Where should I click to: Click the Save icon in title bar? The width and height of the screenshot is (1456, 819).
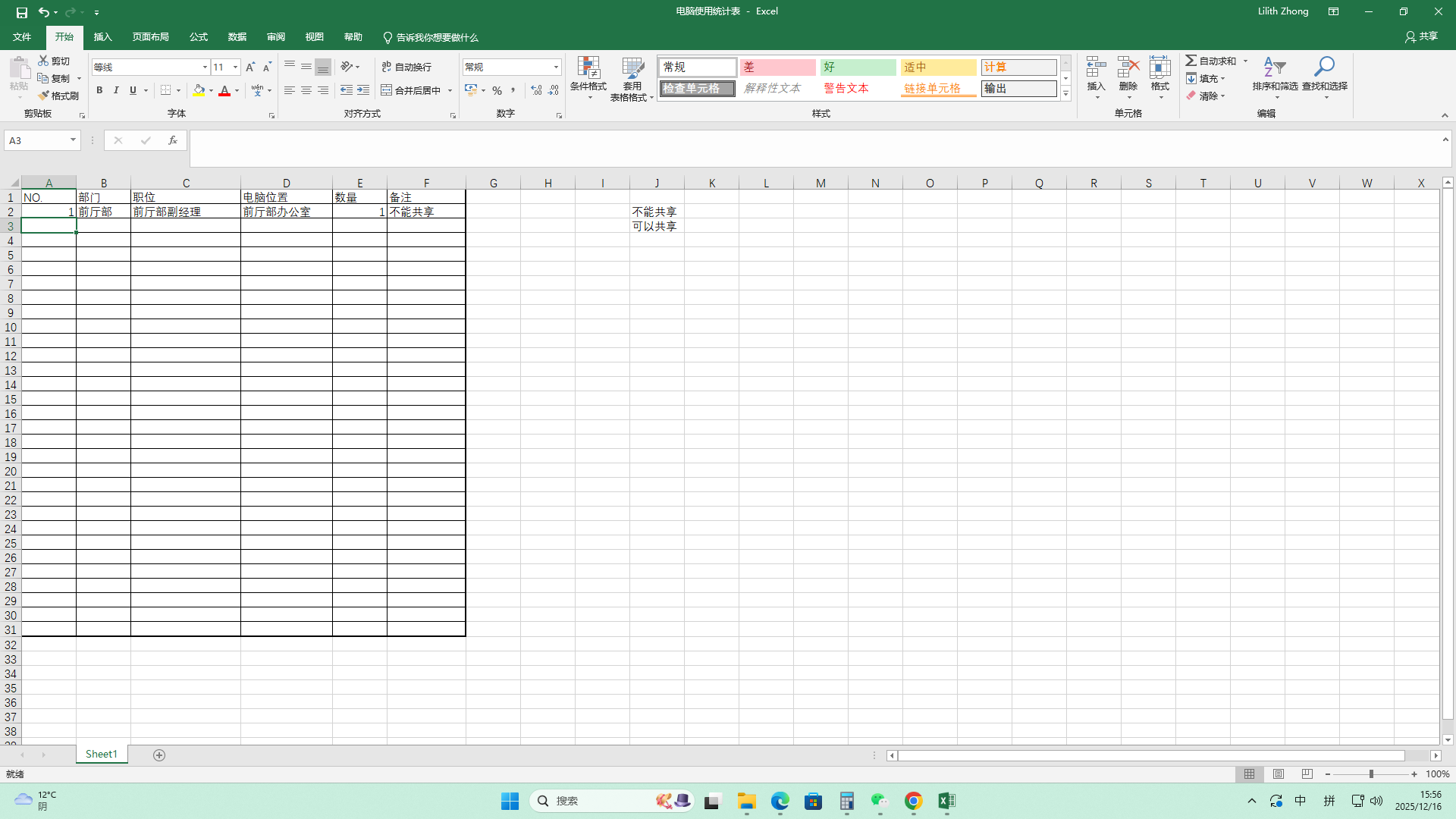21,12
